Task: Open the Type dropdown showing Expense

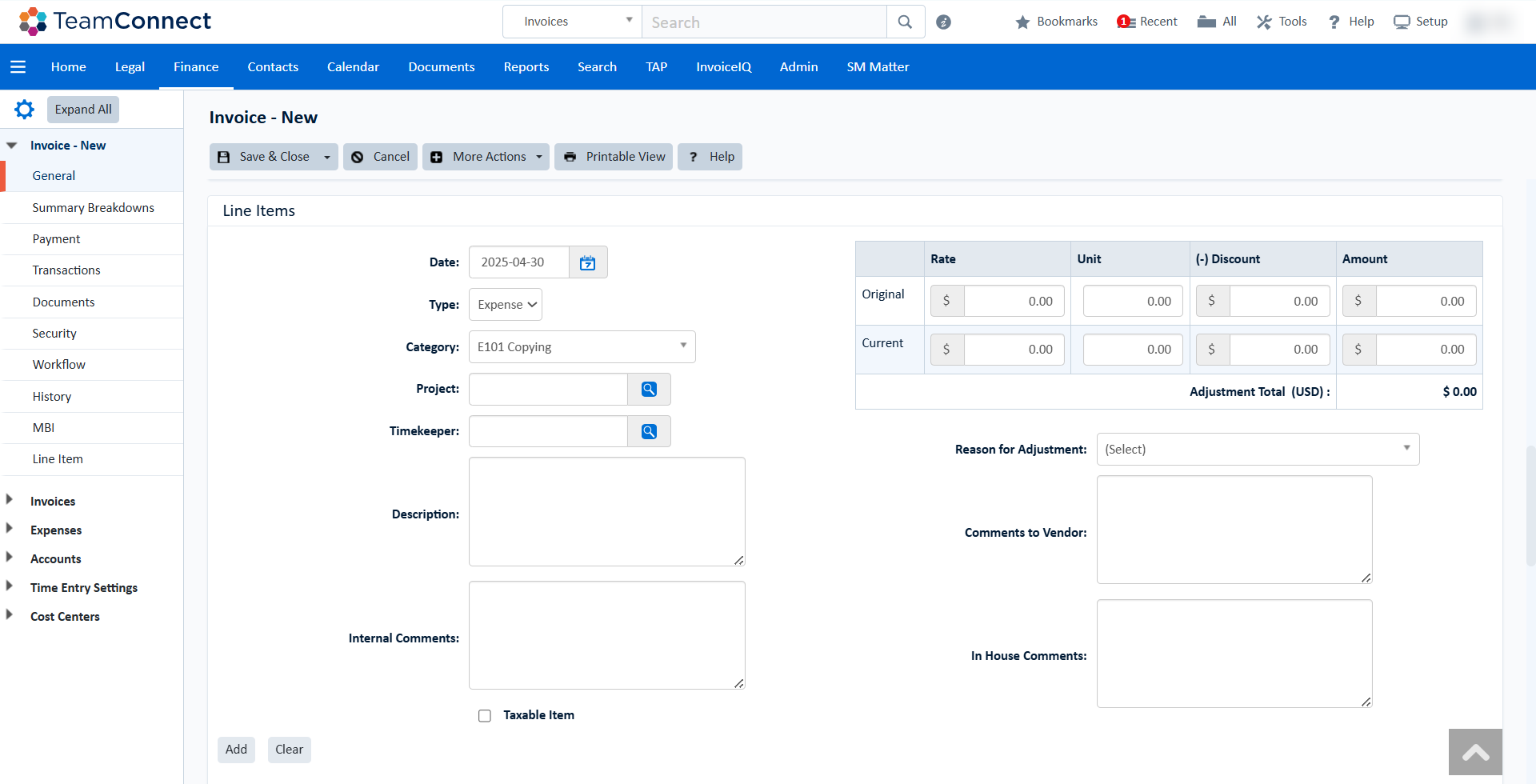Action: click(506, 305)
